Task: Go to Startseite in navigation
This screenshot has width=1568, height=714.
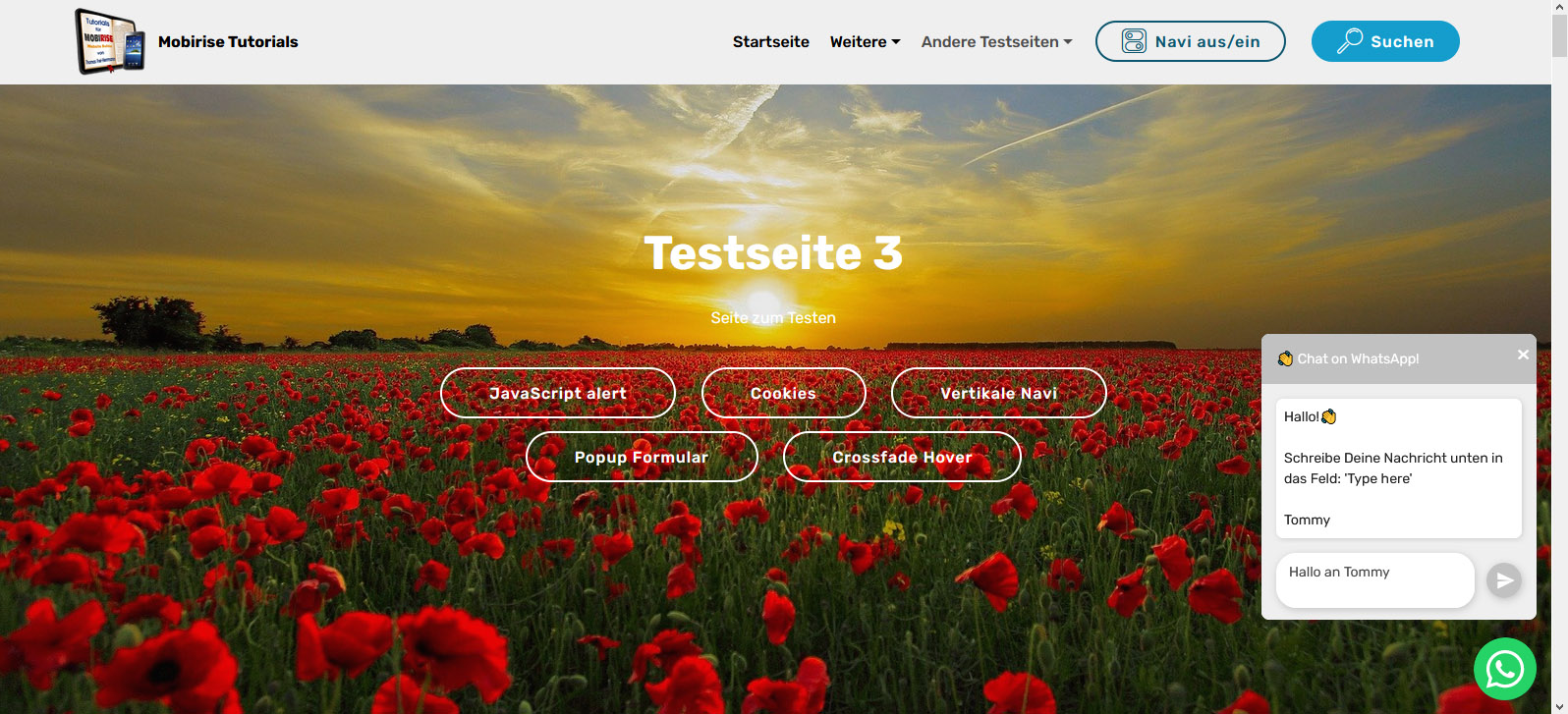Action: [771, 41]
